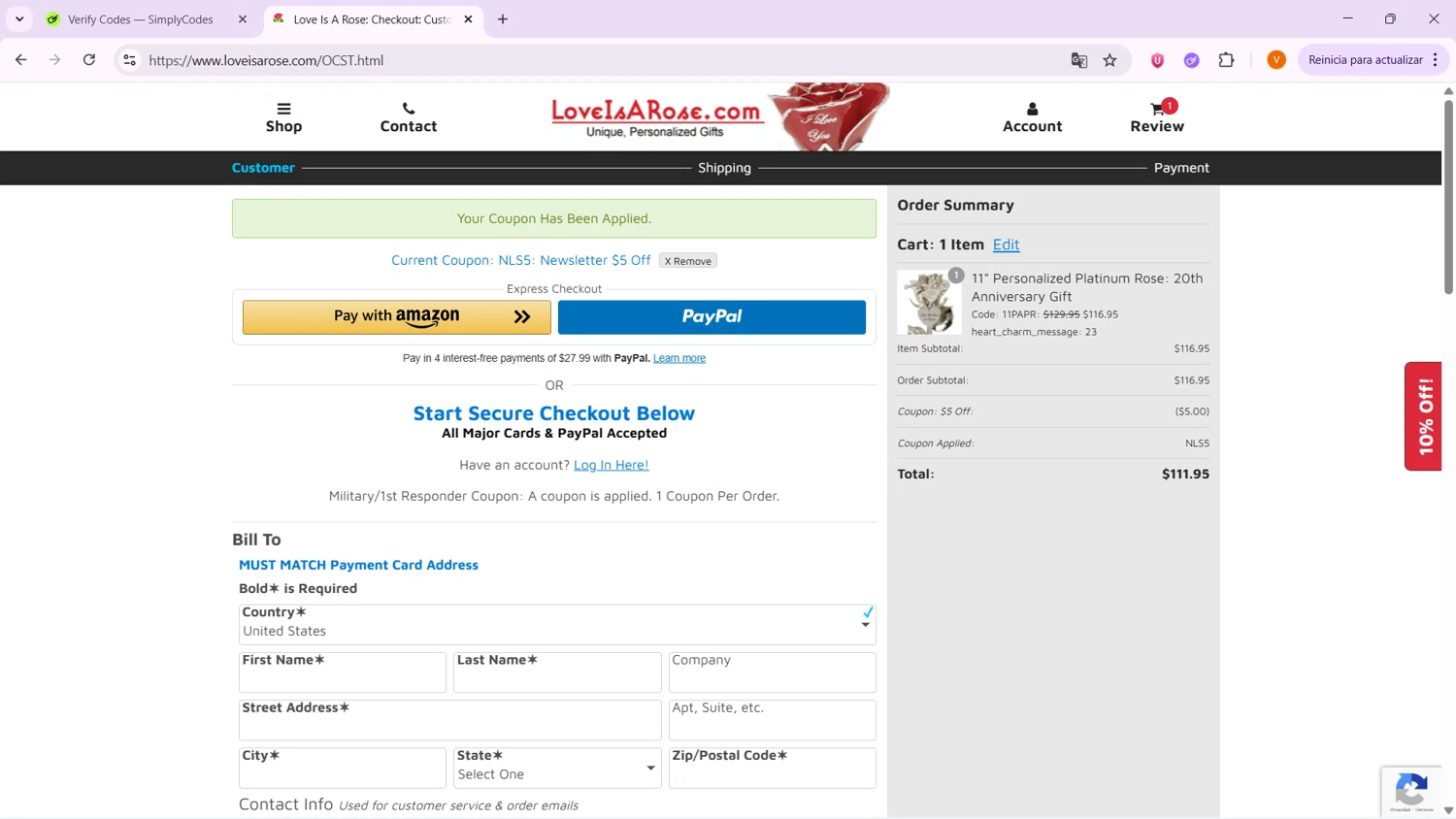
Task: Click Reinicia para actualizar button
Action: 1366,60
